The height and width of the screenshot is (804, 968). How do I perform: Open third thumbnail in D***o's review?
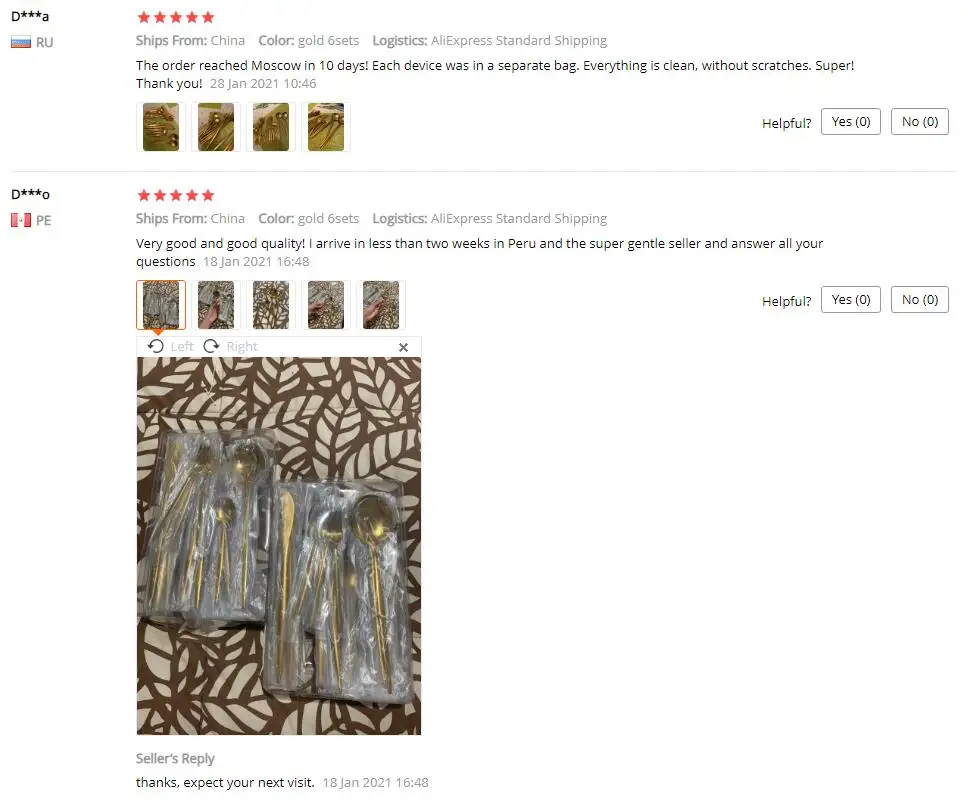click(x=271, y=305)
